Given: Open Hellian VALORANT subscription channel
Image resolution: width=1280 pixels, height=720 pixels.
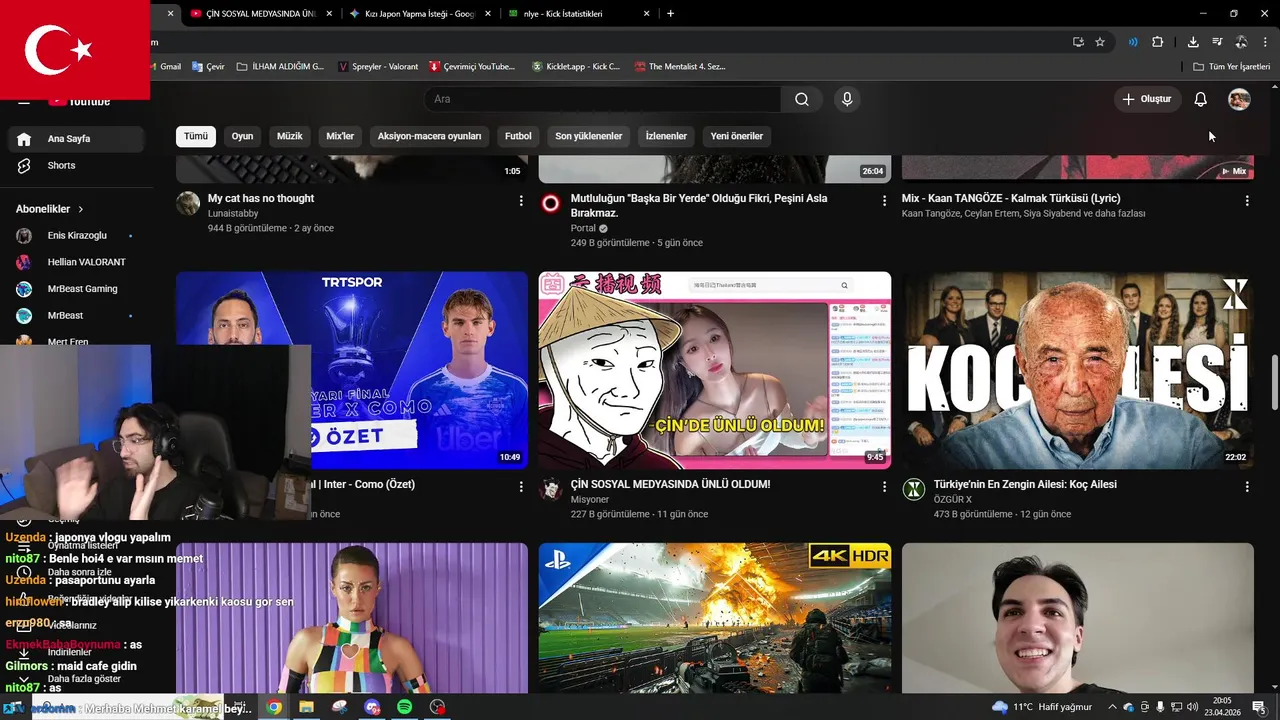Looking at the screenshot, I should (76, 262).
